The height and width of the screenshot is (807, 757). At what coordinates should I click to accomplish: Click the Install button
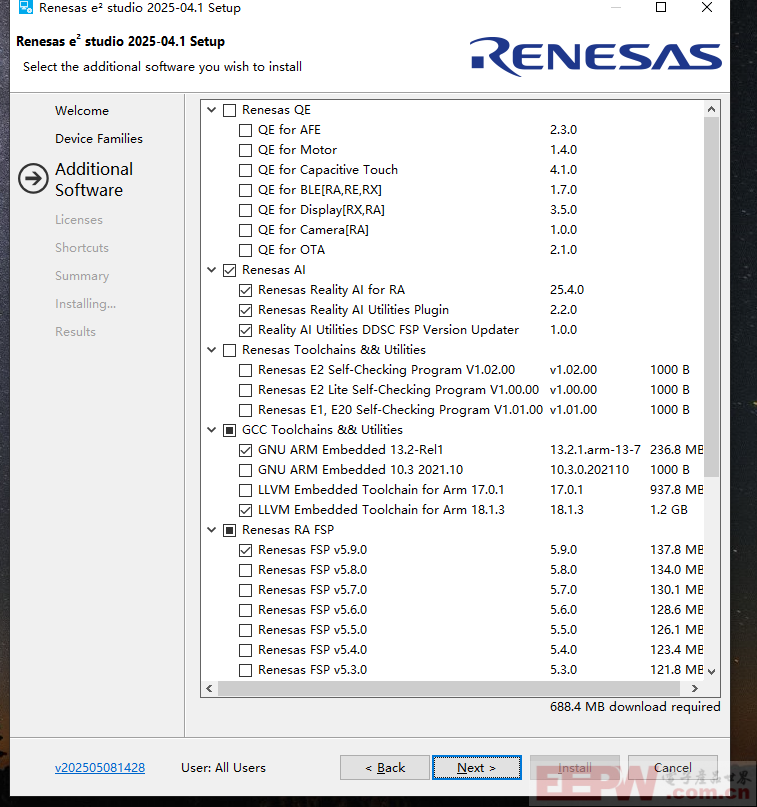tap(575, 767)
